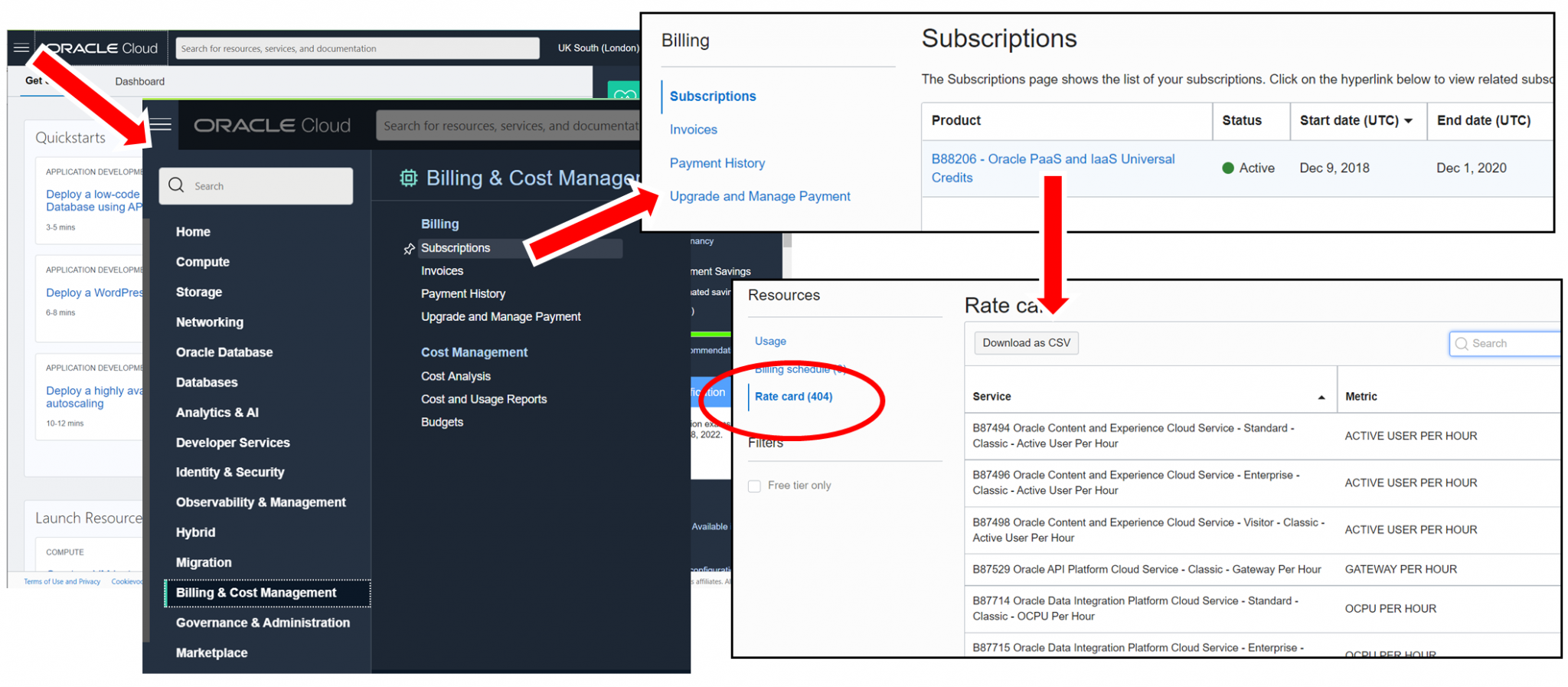Open Databases menu entry
Viewport: 1568px width, 687px height.
click(207, 382)
